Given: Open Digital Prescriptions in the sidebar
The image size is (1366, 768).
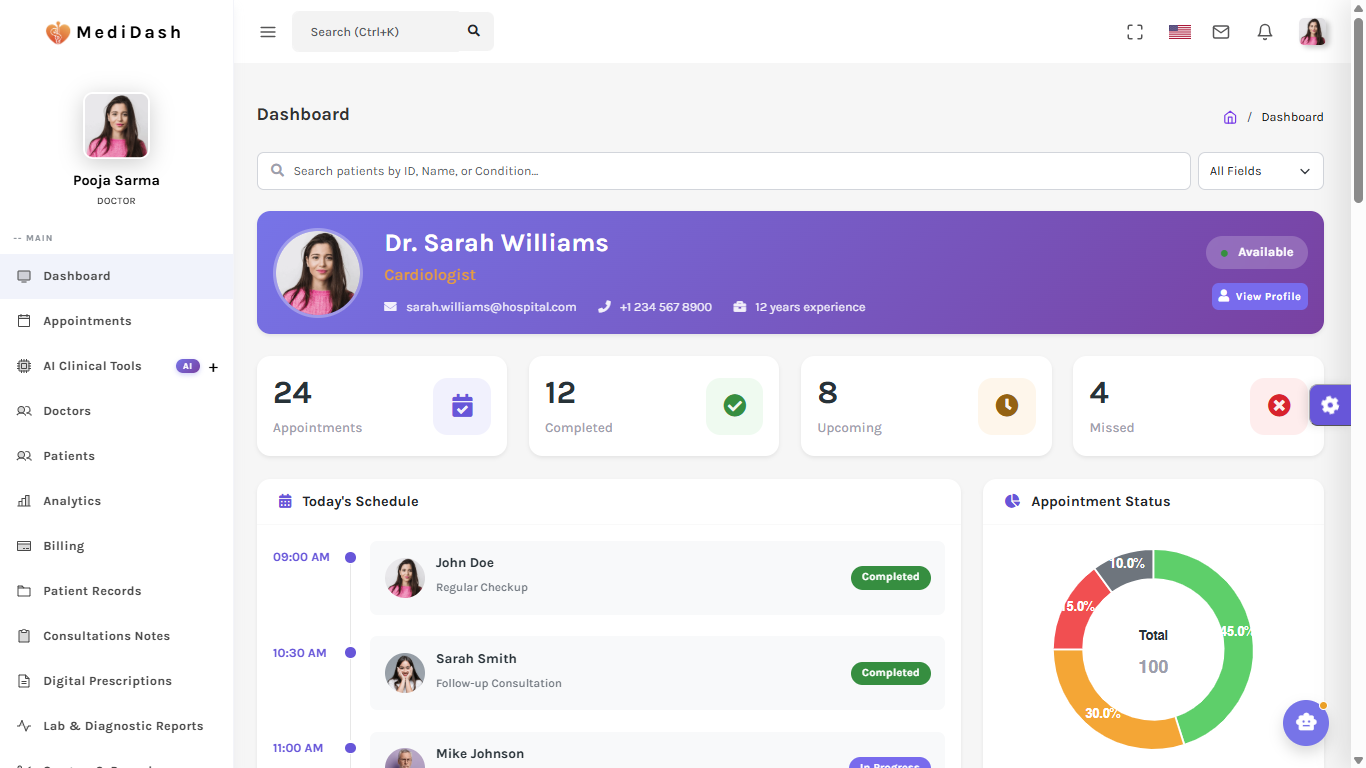Looking at the screenshot, I should 117,681.
